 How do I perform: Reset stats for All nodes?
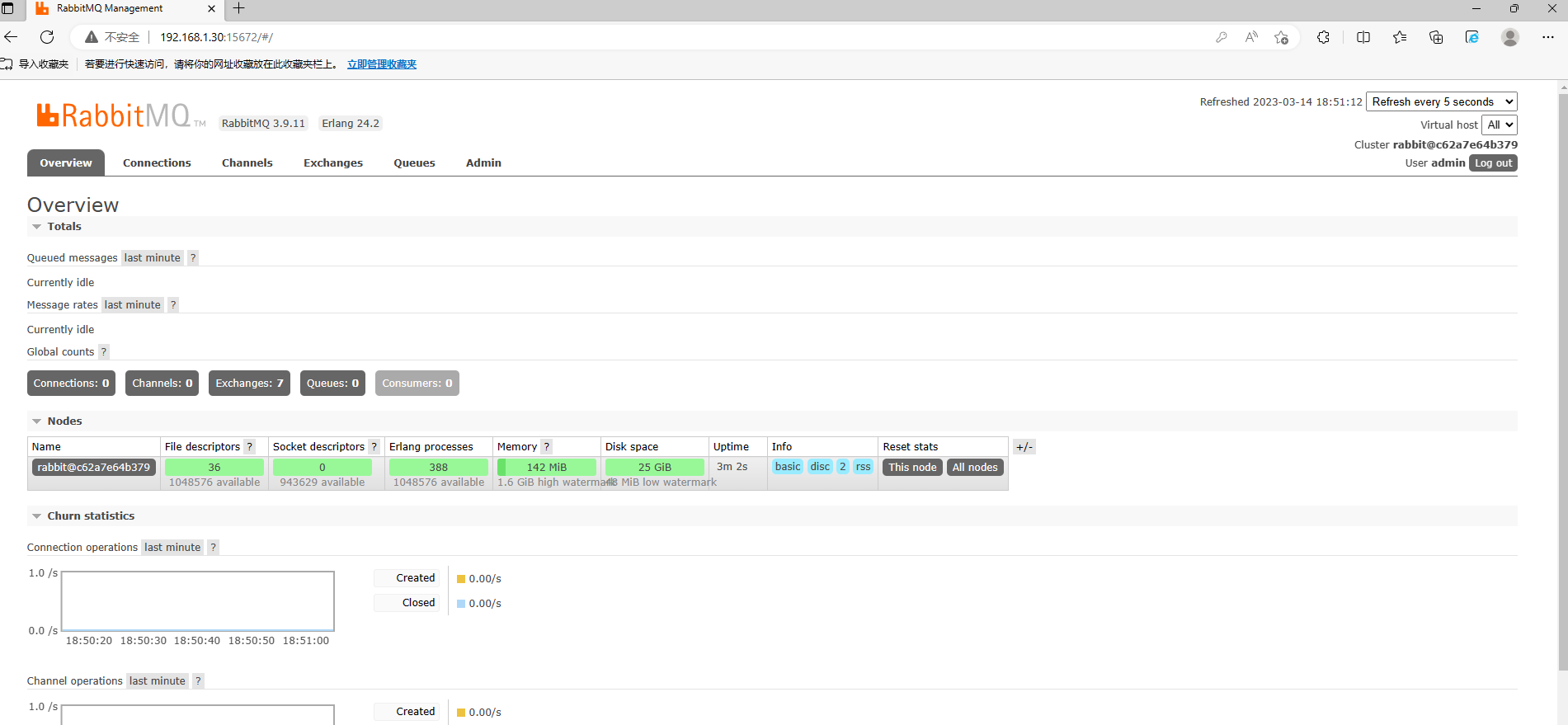pyautogui.click(x=975, y=468)
